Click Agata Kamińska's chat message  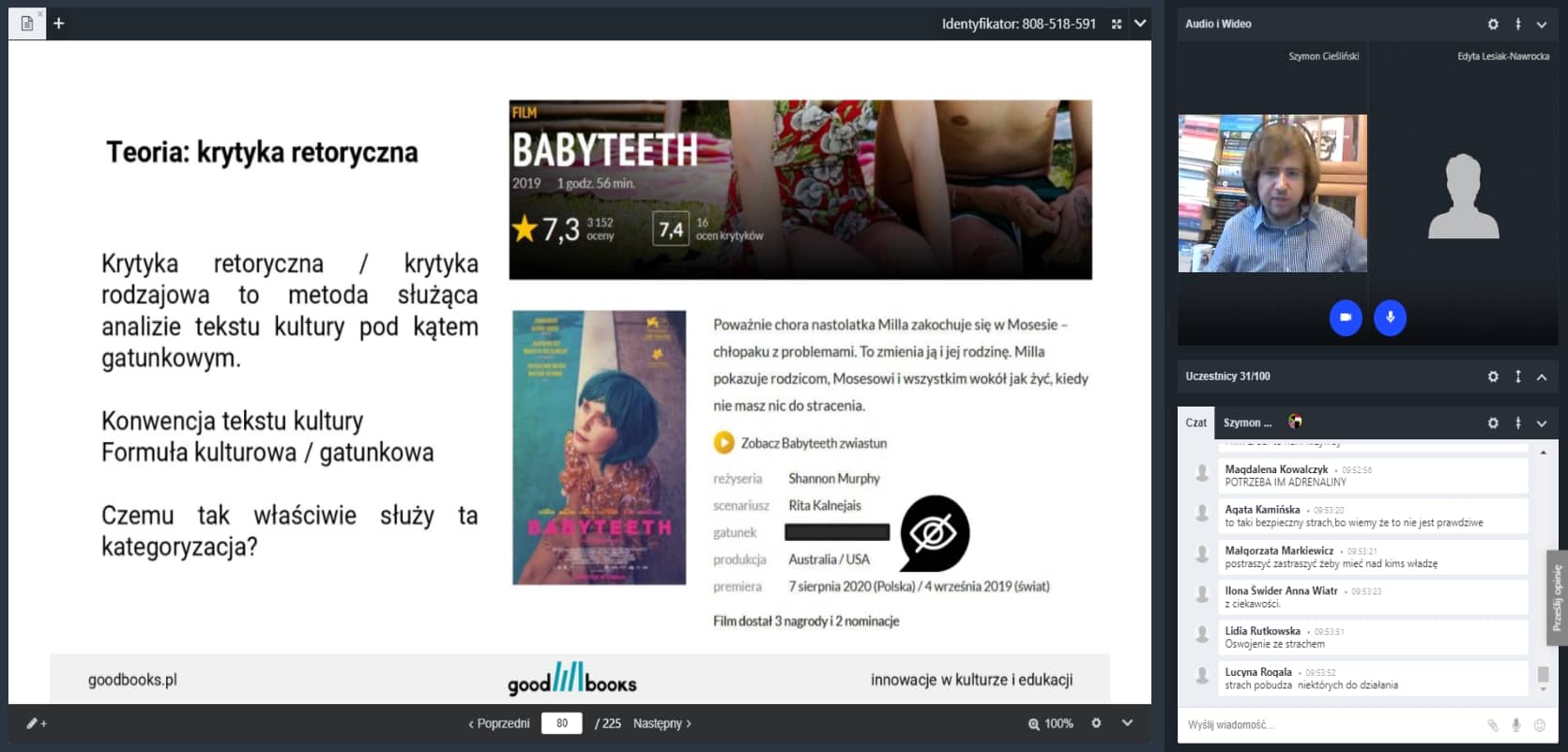coord(1373,516)
